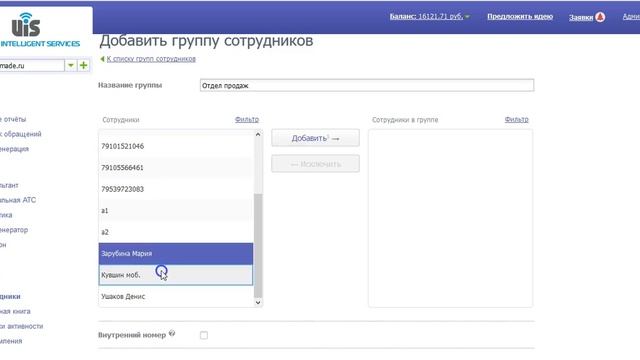The height and width of the screenshot is (360, 640).
Task: Click the UIS Intelligent Services logo
Action: click(40, 30)
